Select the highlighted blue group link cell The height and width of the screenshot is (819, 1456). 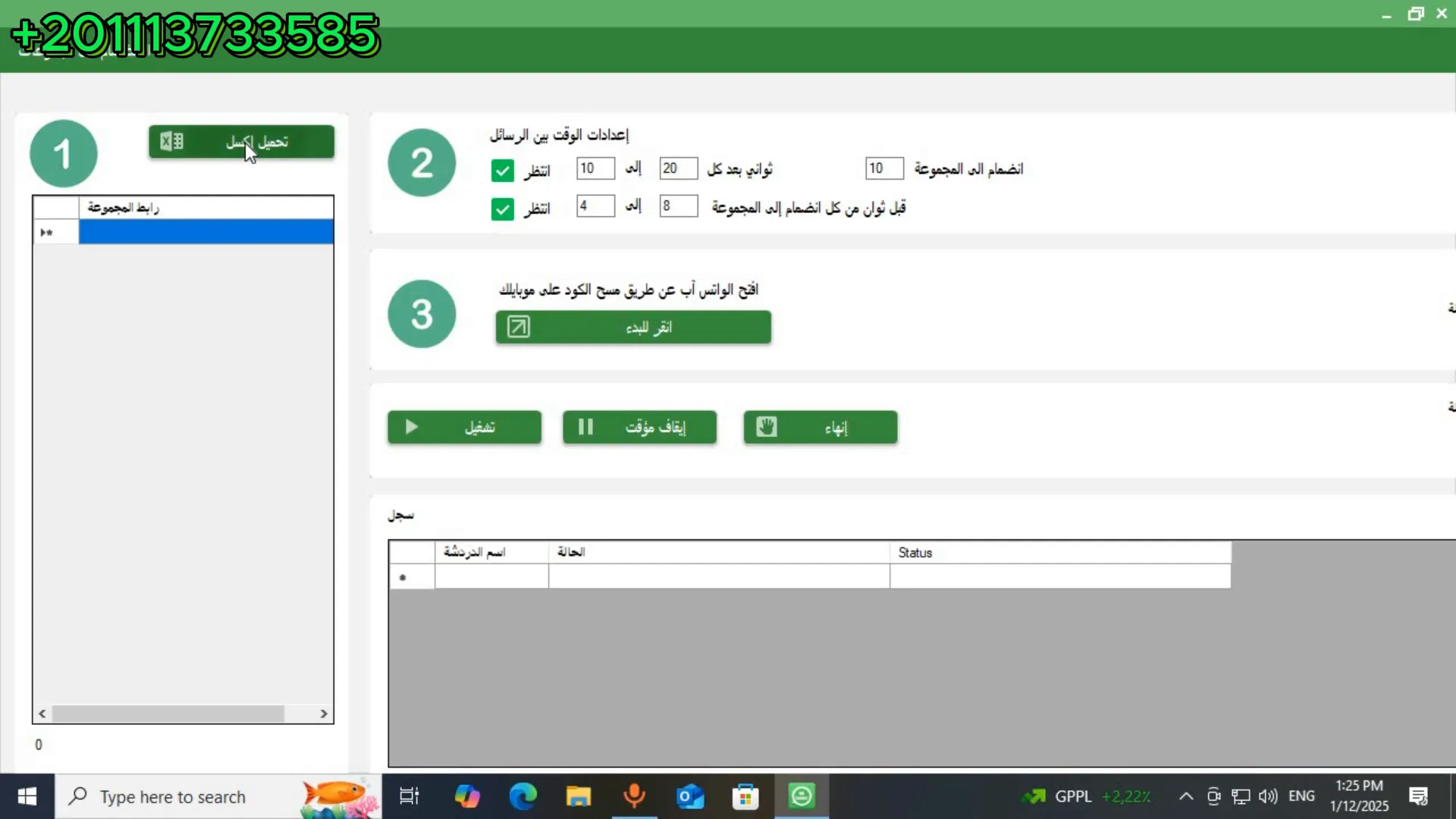point(206,232)
